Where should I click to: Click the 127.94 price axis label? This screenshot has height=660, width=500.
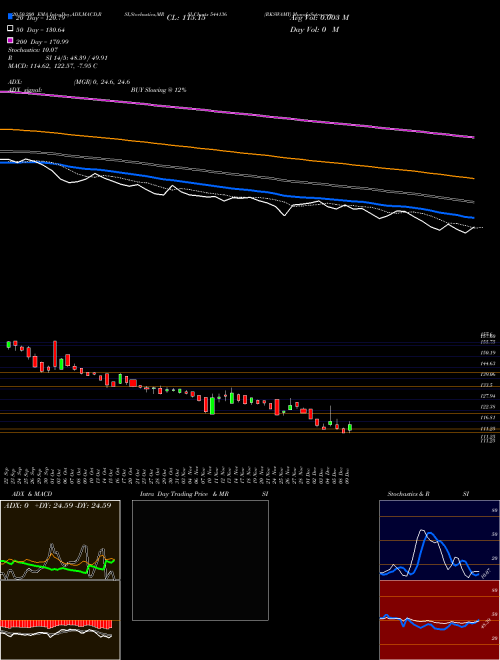488,396
